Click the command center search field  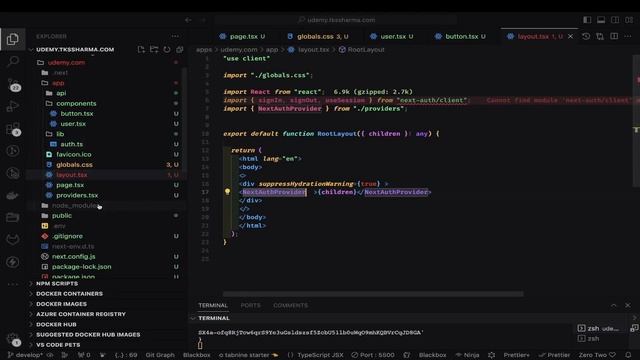(x=336, y=20)
